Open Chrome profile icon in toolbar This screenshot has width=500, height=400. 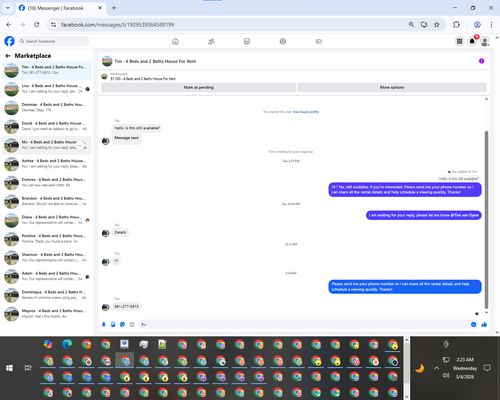point(477,25)
